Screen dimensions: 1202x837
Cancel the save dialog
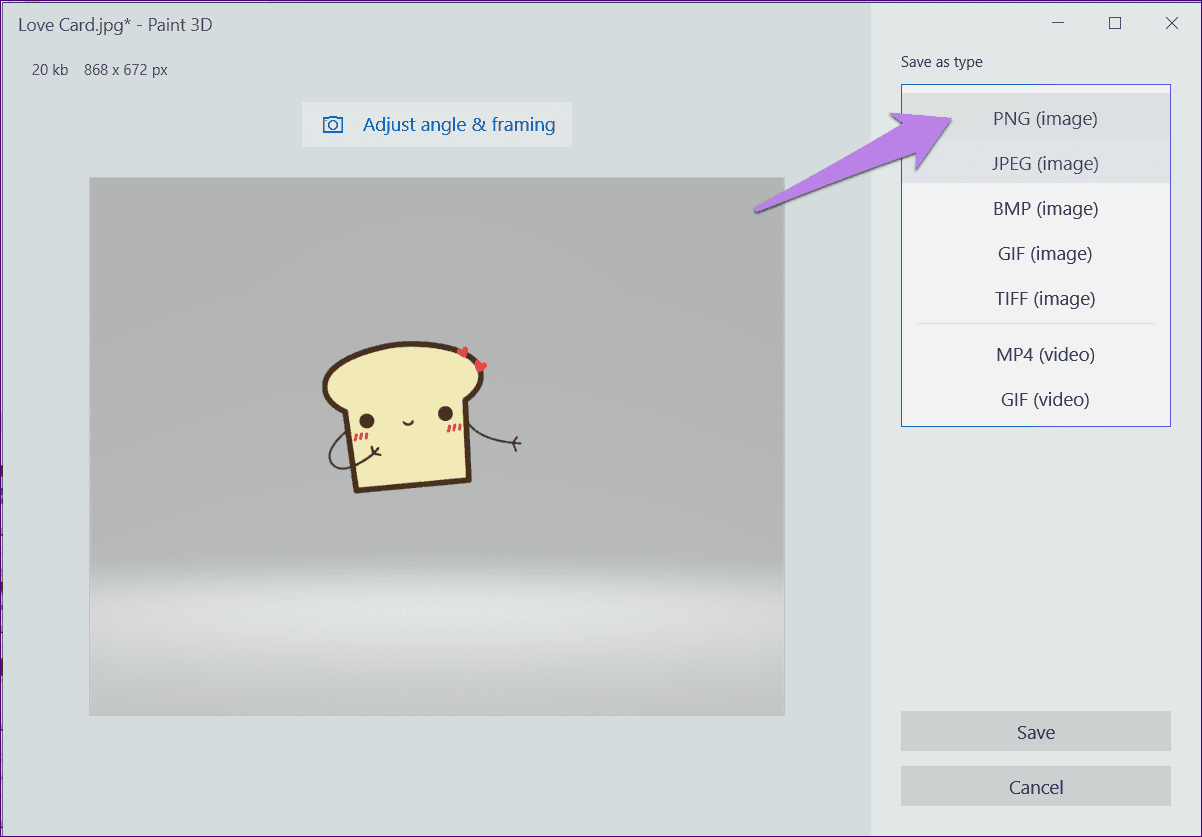[x=1036, y=787]
